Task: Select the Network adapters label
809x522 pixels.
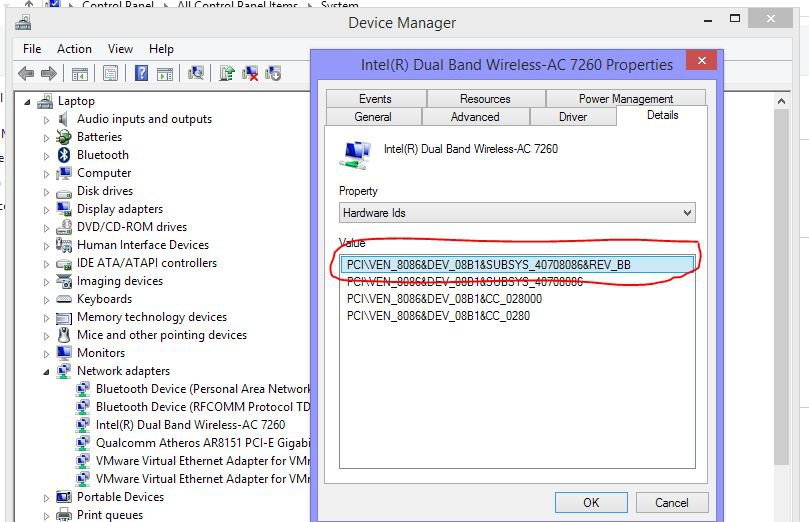Action: (123, 371)
